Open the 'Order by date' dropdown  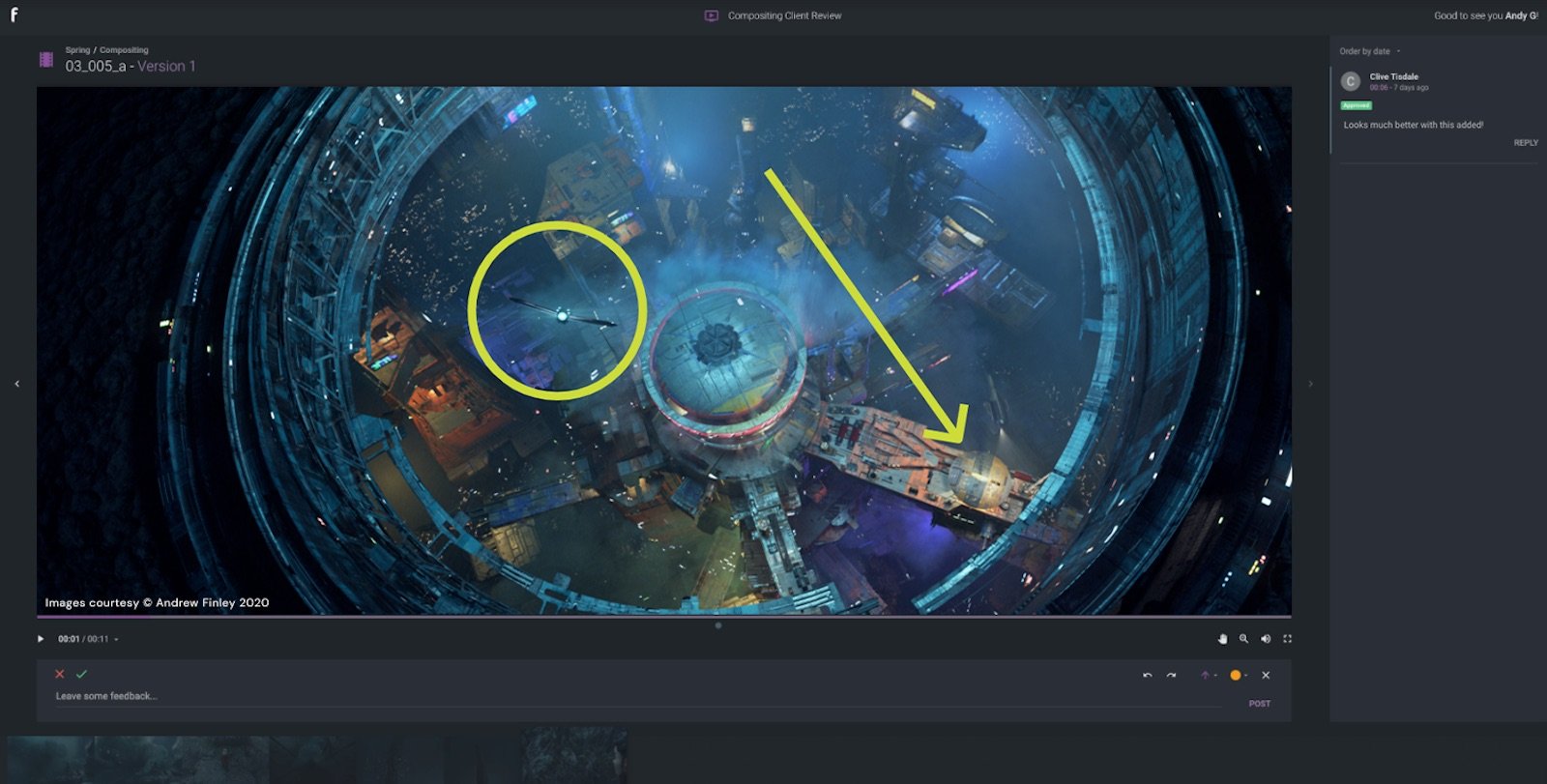1369,51
